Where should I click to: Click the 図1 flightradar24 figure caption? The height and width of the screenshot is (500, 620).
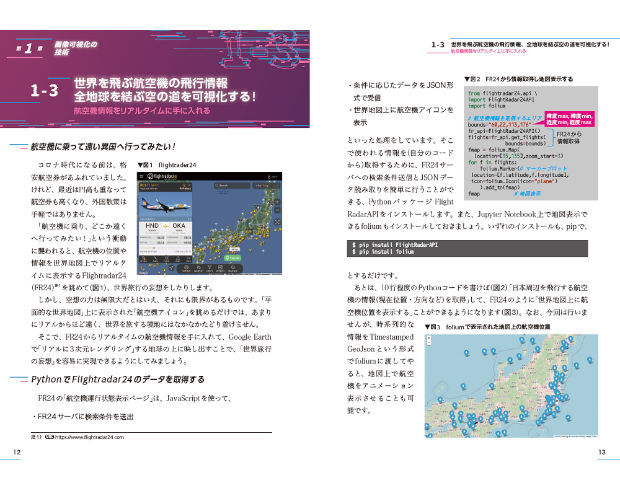point(166,165)
